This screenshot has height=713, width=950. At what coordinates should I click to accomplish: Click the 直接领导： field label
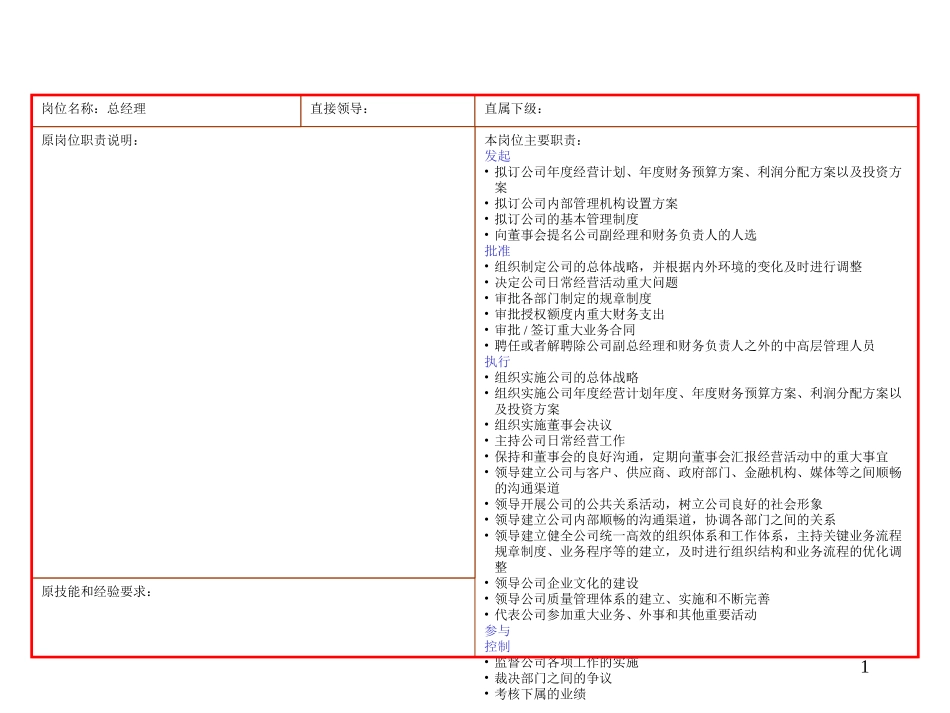(x=339, y=109)
